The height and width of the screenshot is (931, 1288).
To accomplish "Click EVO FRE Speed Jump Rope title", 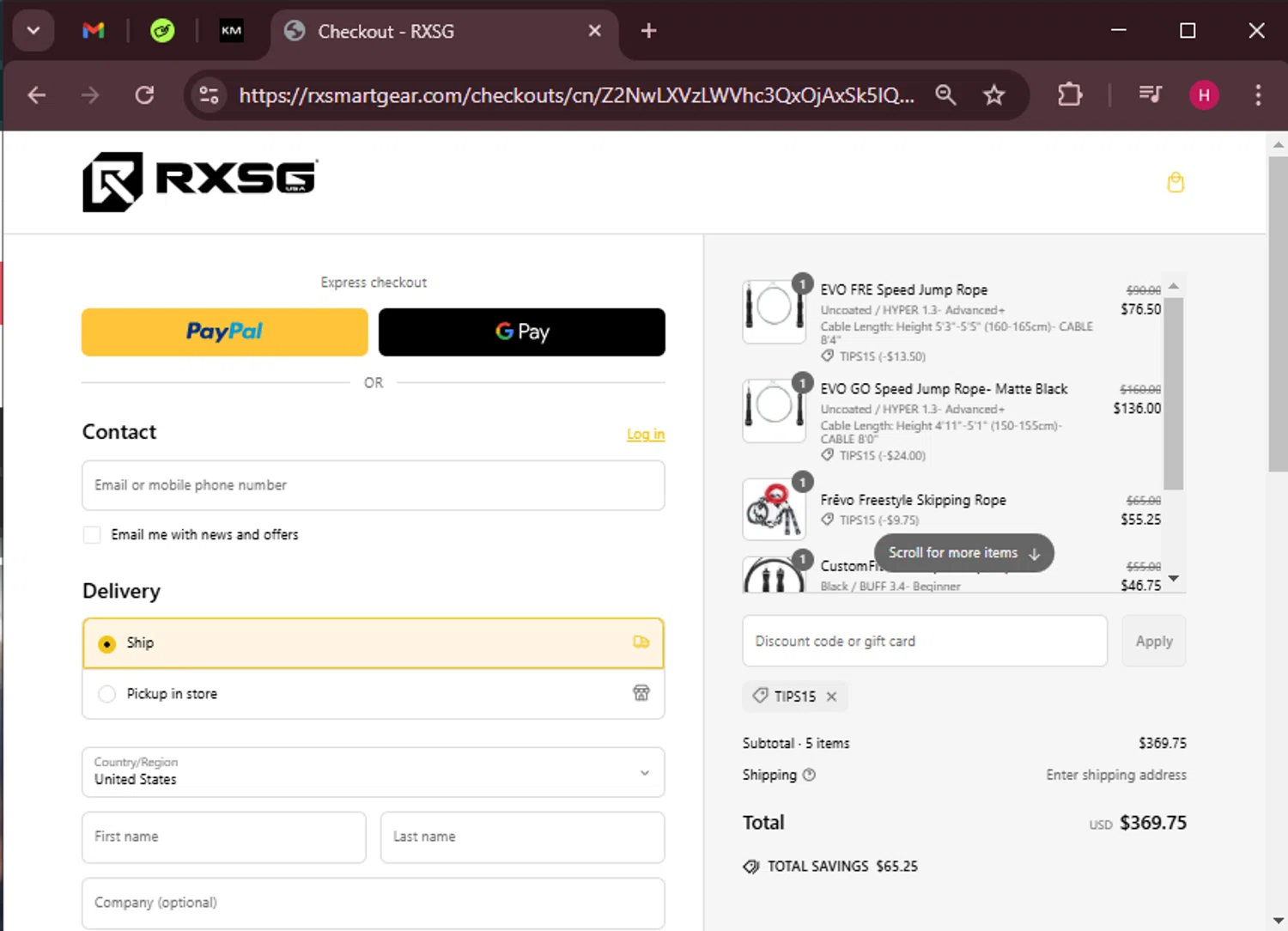I will (x=903, y=290).
